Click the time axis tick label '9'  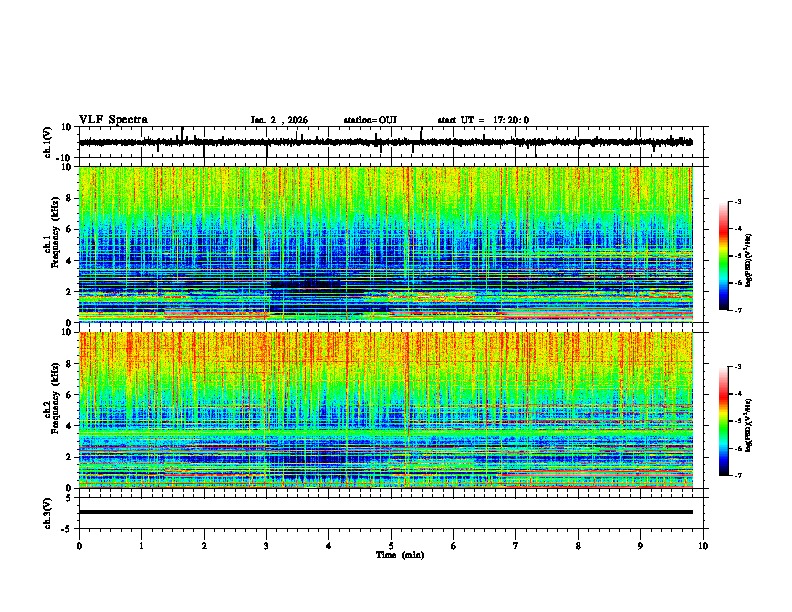(640, 546)
